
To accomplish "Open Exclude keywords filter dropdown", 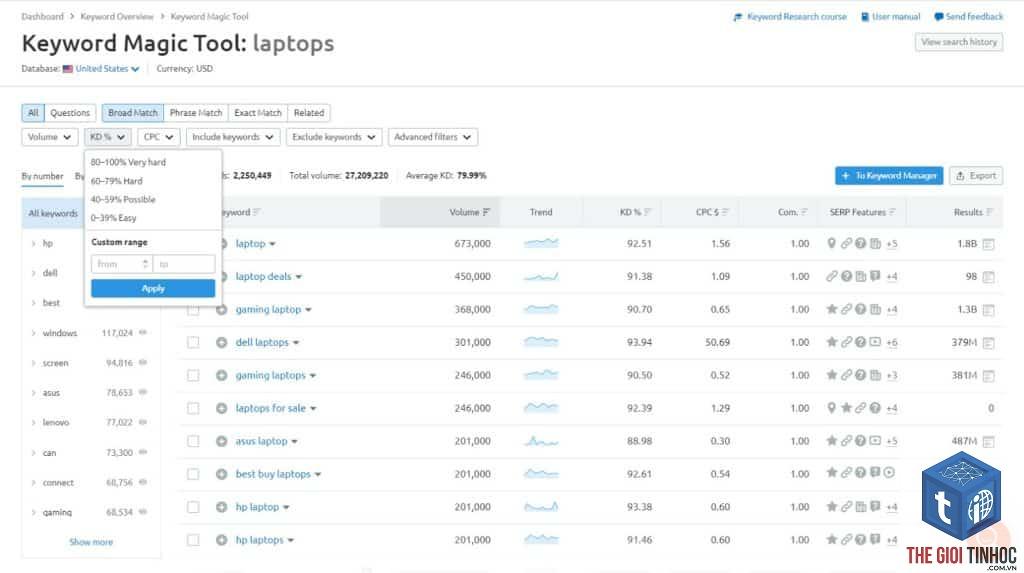I will tap(334, 137).
